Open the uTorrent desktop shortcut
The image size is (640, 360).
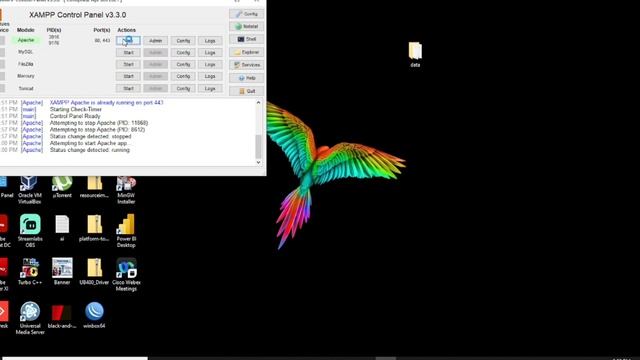(62, 187)
